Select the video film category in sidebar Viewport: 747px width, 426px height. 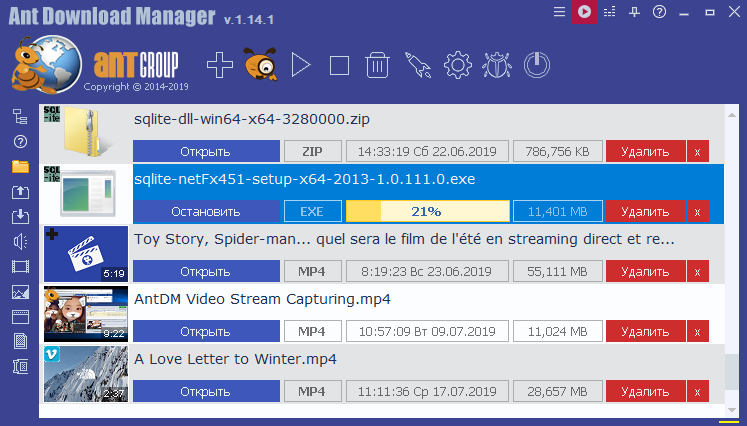19,267
